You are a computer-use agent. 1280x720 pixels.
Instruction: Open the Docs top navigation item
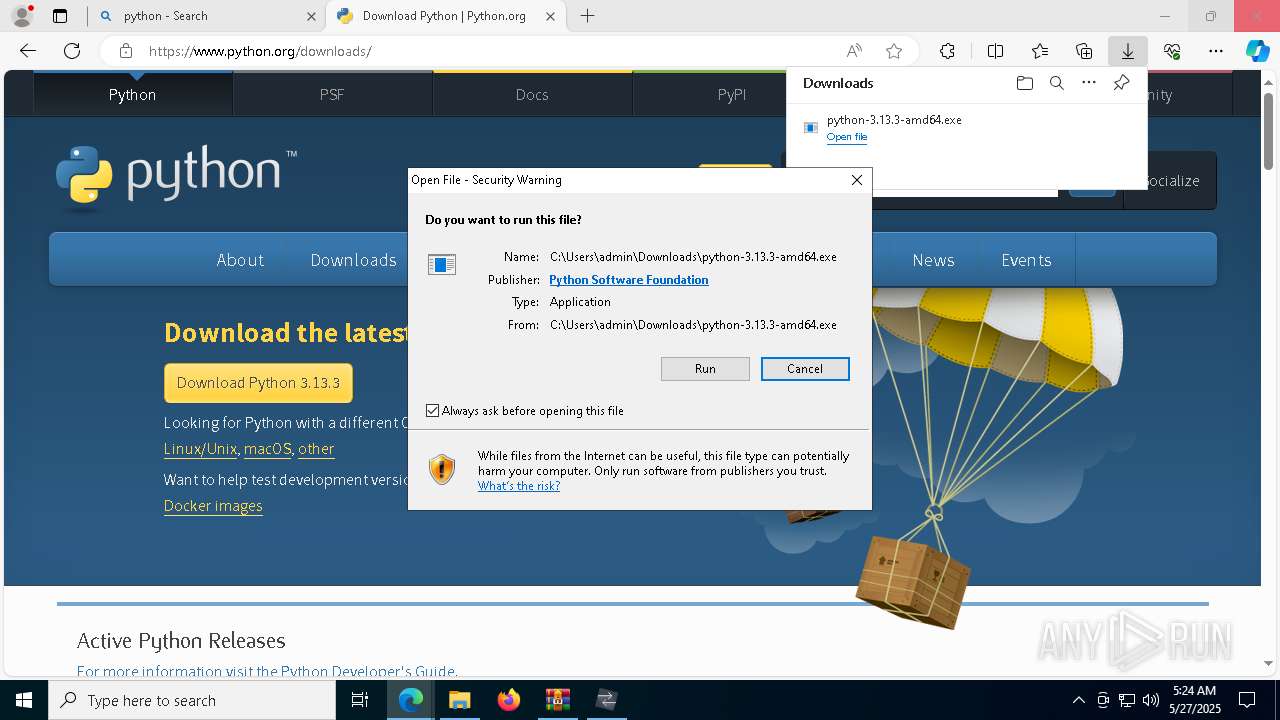click(532, 94)
